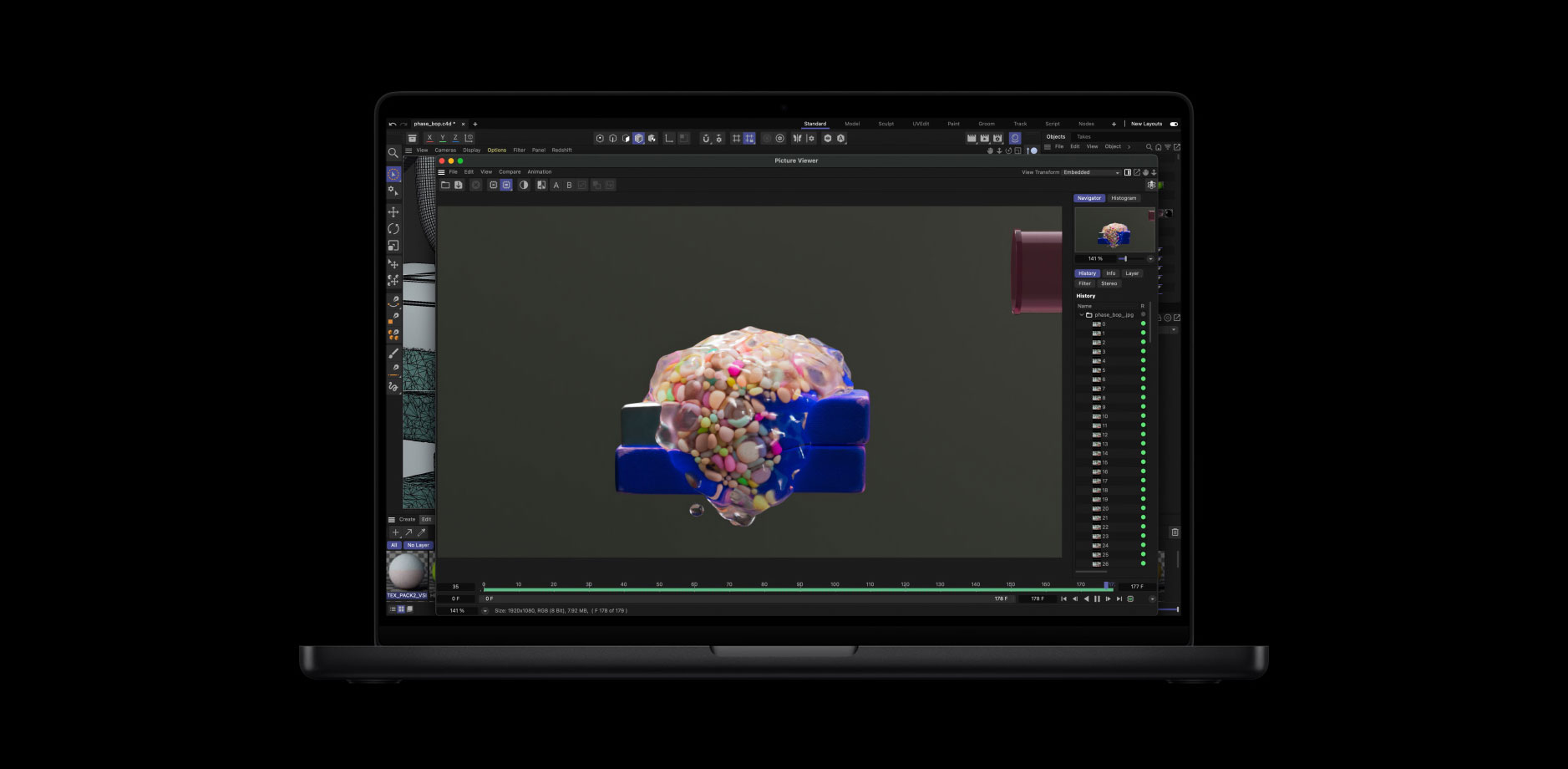The image size is (1568, 769).
Task: Pause playback in the Picture Viewer
Action: pos(1097,598)
